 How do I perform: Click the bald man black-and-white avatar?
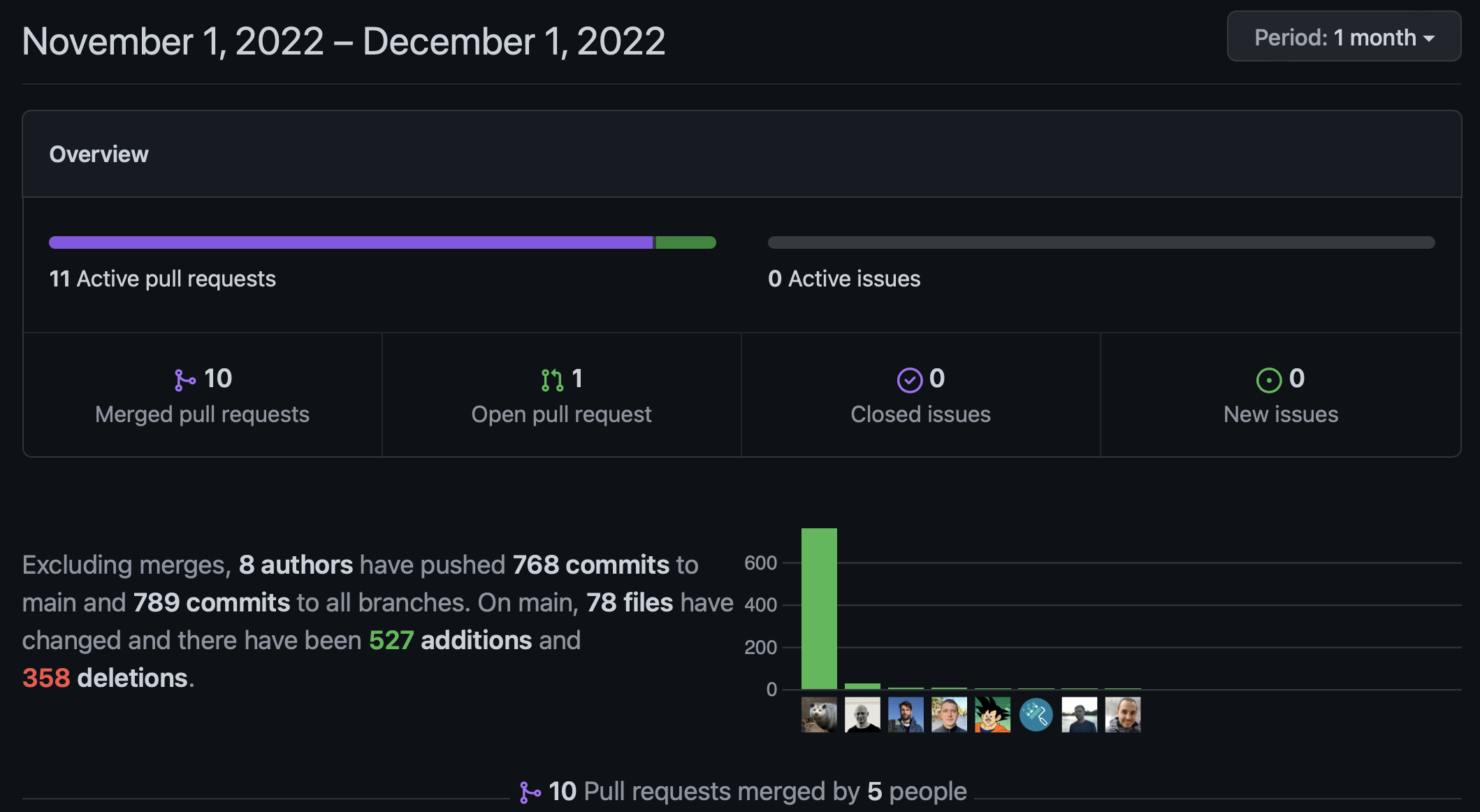point(862,714)
